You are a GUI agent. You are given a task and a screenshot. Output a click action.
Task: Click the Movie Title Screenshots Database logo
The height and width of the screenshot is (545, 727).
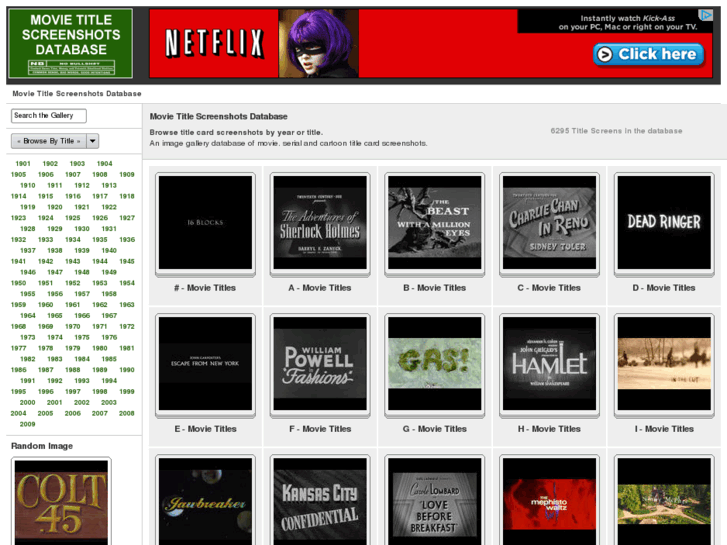tap(70, 43)
